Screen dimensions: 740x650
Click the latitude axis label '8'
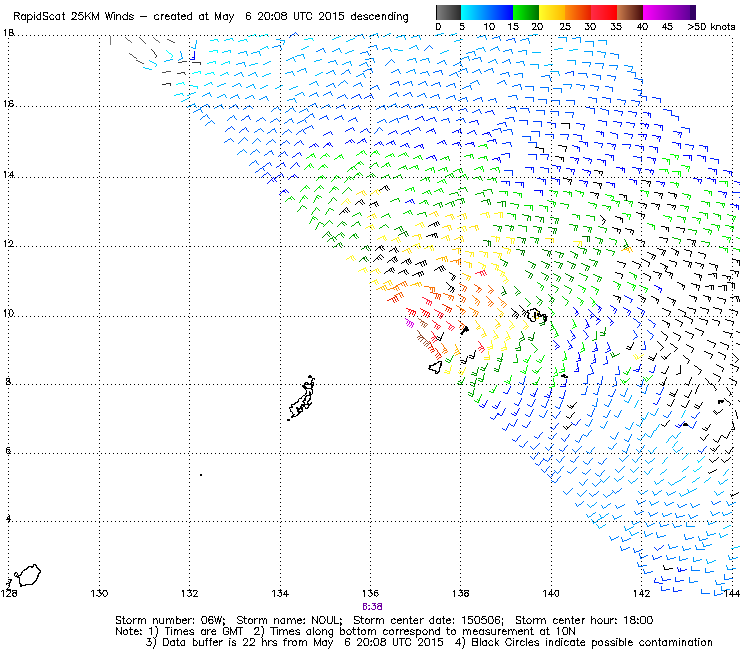[x=8, y=381]
